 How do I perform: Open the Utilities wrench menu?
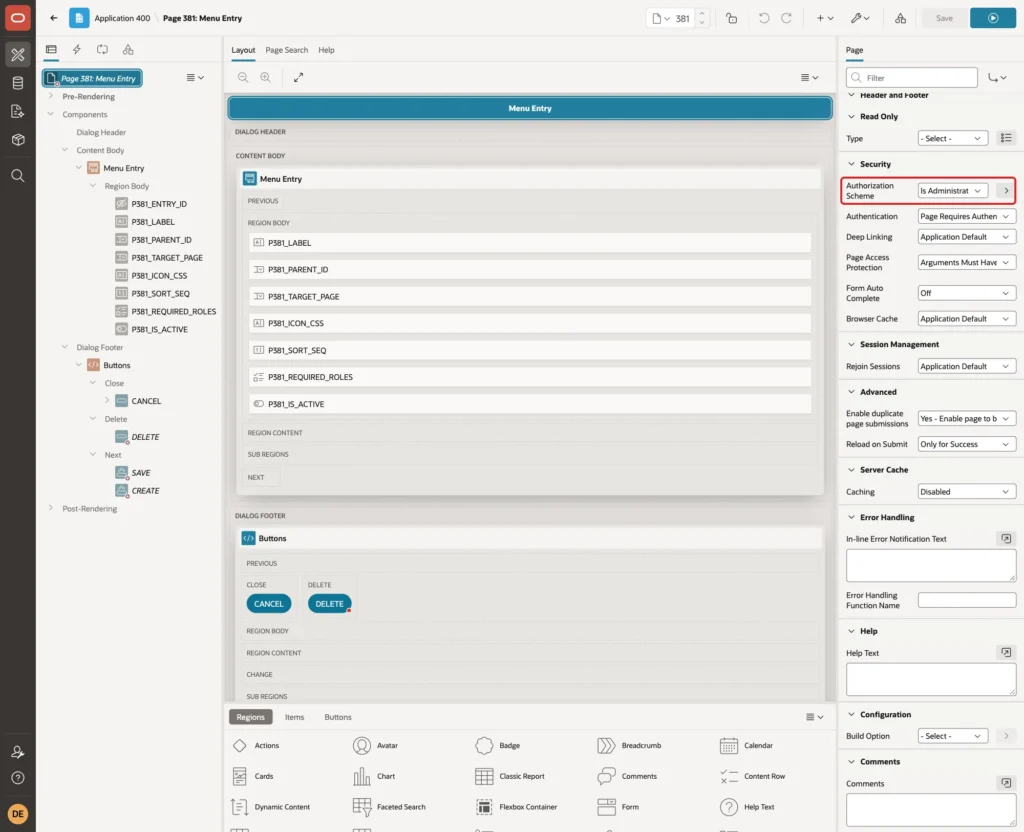coord(859,18)
